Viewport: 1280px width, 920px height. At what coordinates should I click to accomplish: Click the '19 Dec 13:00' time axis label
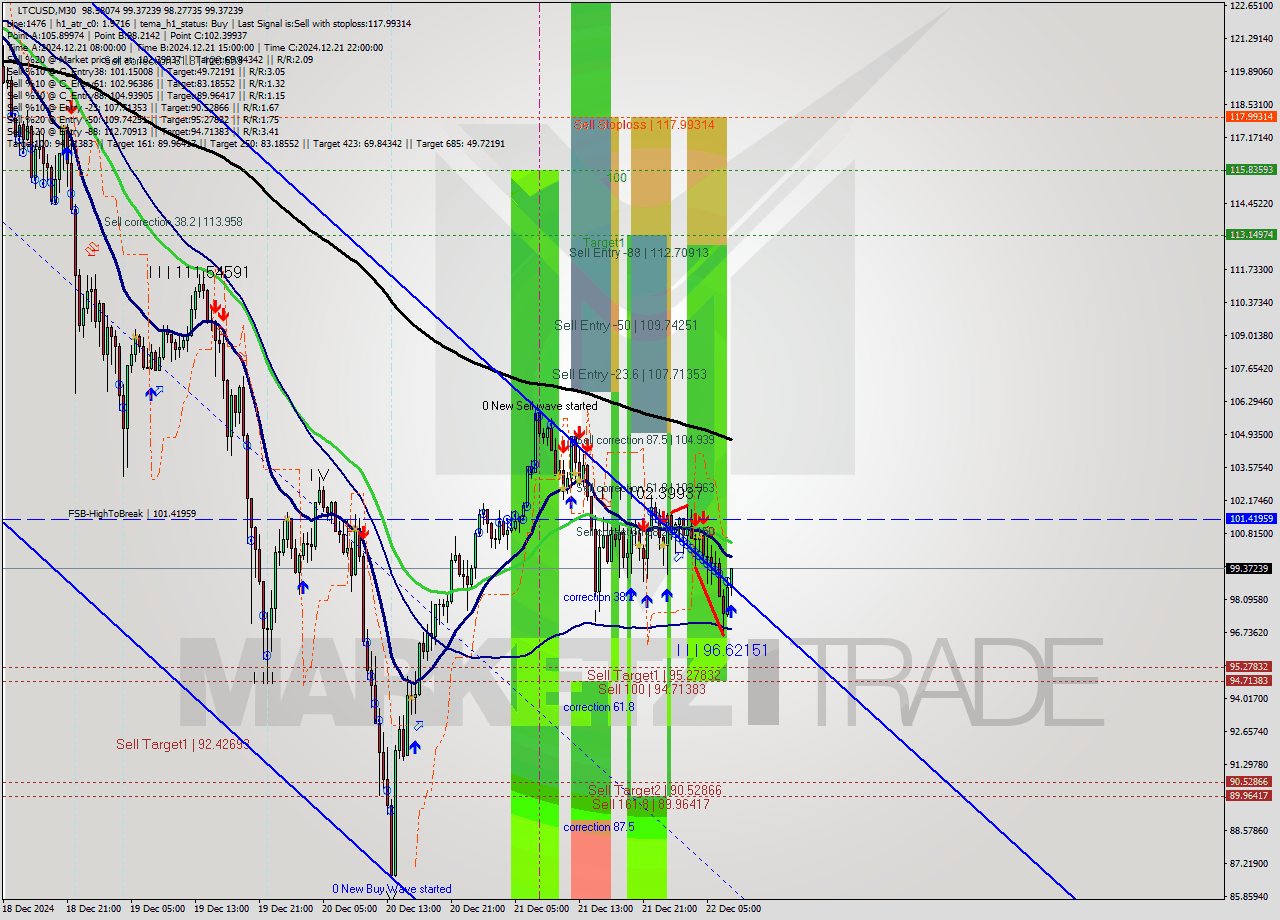point(221,909)
